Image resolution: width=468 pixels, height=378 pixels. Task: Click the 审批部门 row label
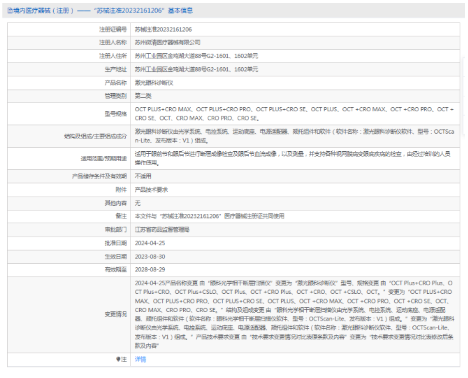116,230
